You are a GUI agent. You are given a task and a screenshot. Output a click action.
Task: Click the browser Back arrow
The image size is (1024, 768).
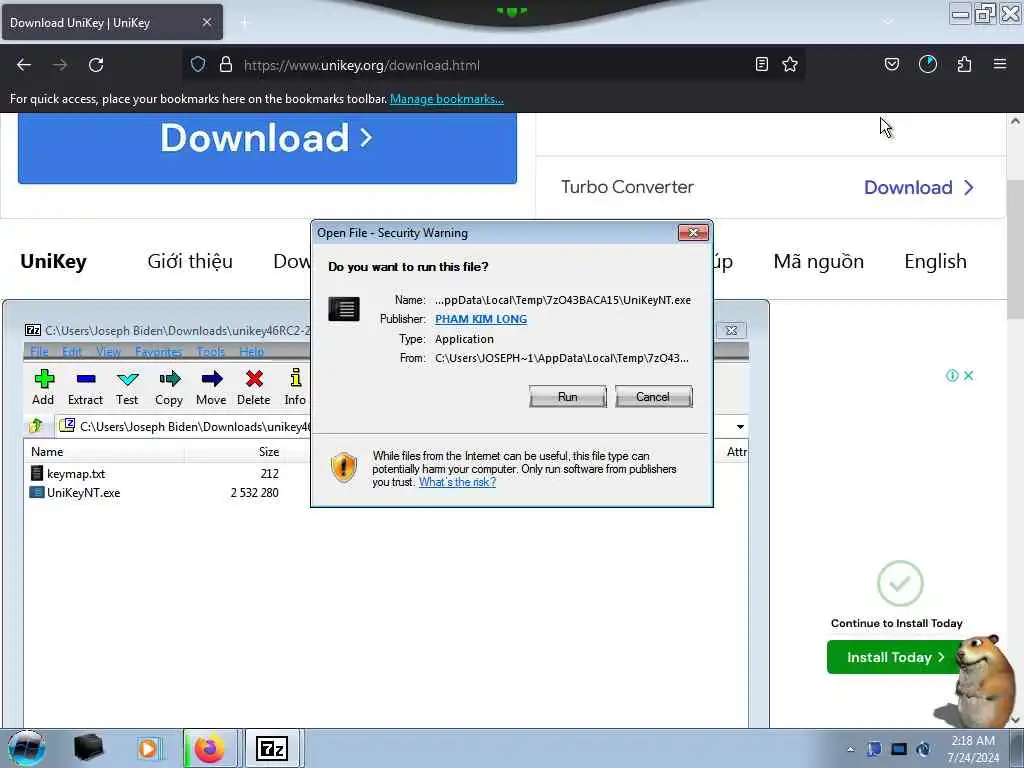[24, 65]
